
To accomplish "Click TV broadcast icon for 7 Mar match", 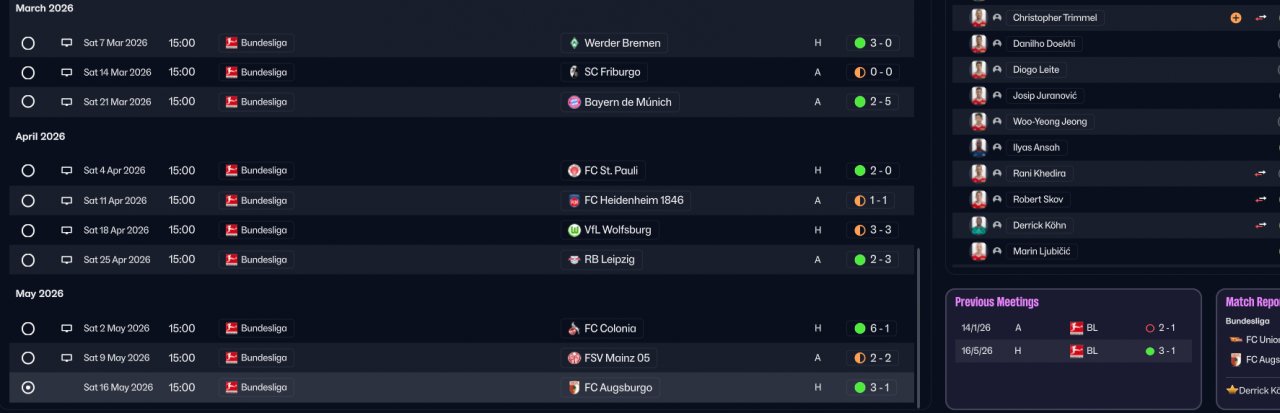I will (x=67, y=43).
